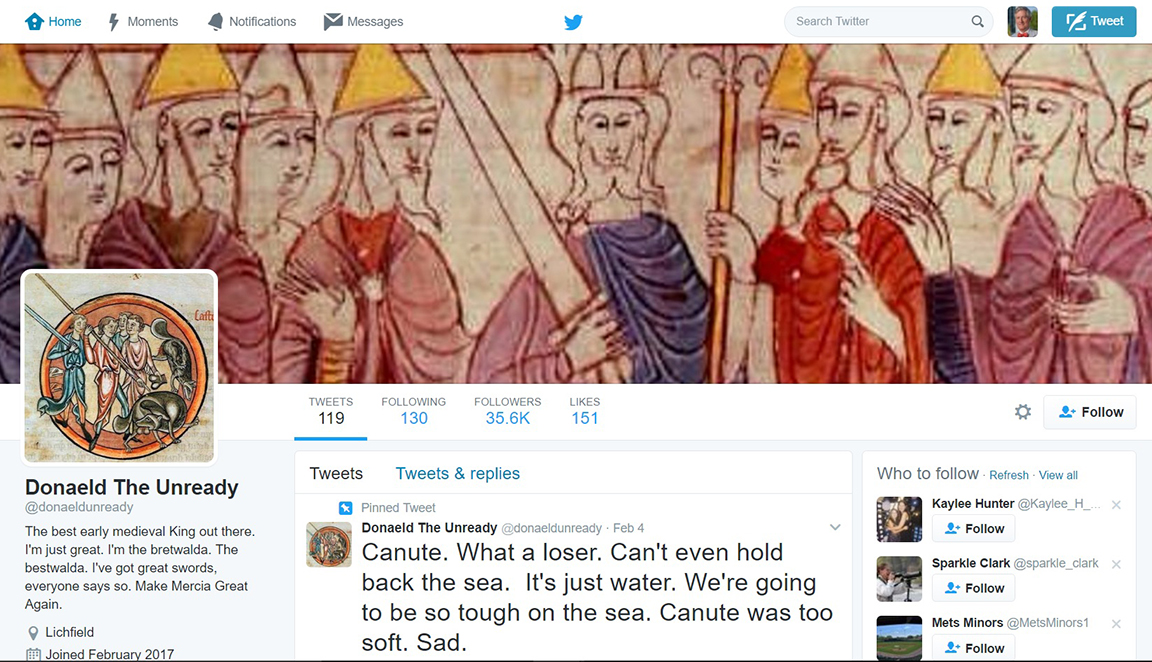Image resolution: width=1152 pixels, height=662 pixels.
Task: Click the Feb 4 tweet date
Action: (628, 528)
